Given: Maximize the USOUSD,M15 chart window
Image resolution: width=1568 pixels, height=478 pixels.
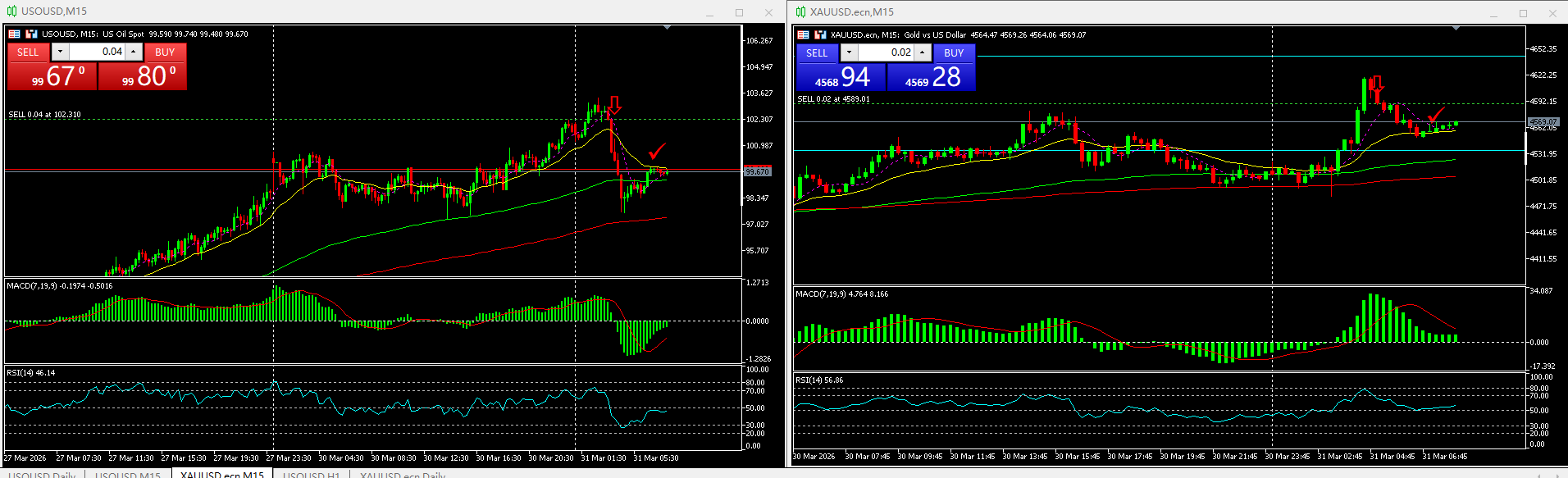Looking at the screenshot, I should pos(739,12).
